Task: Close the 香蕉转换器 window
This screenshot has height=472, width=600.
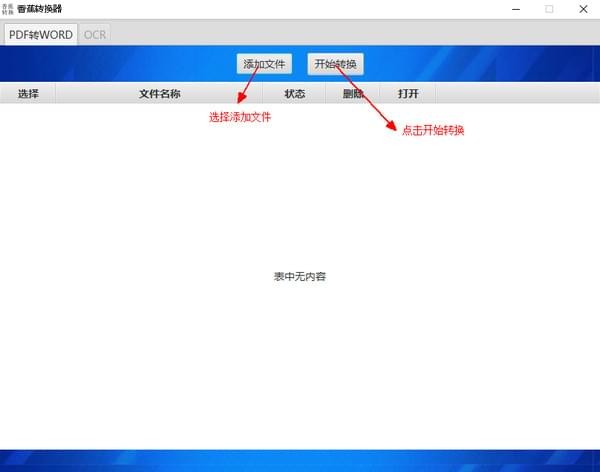Action: pos(583,9)
